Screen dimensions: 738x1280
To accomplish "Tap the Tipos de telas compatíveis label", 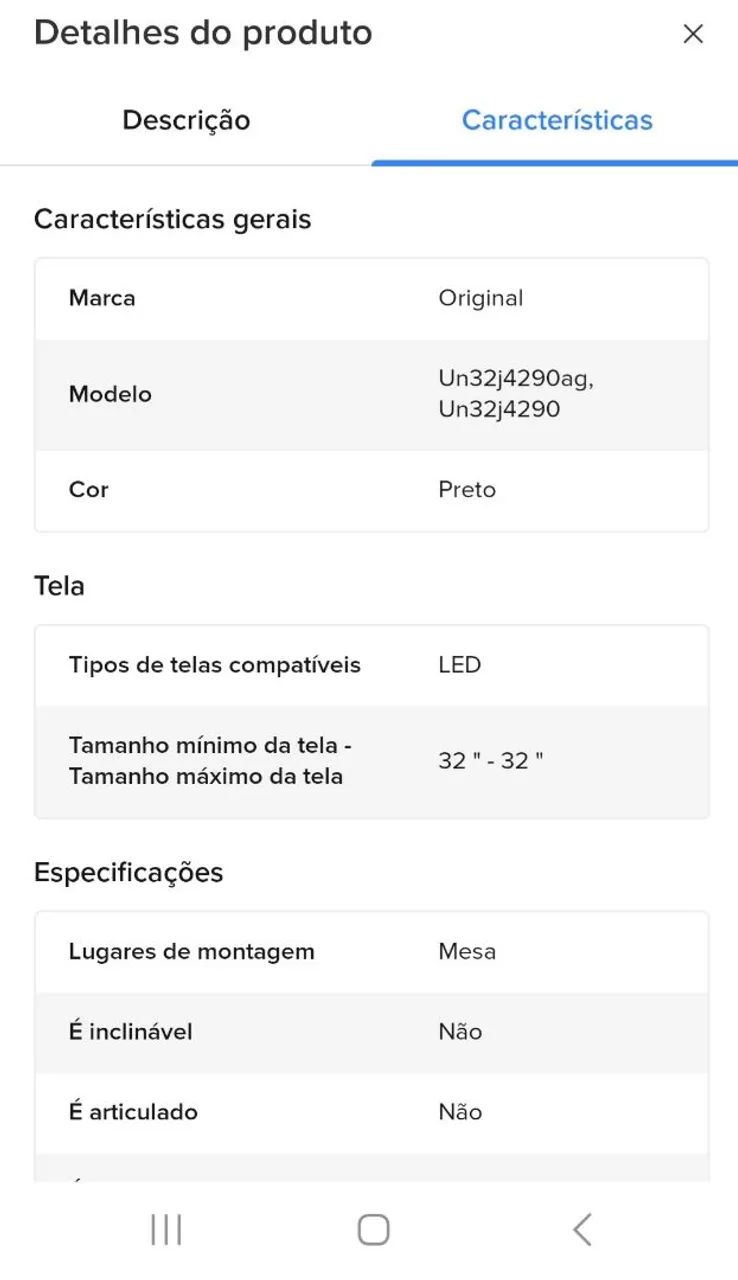I will pyautogui.click(x=214, y=665).
